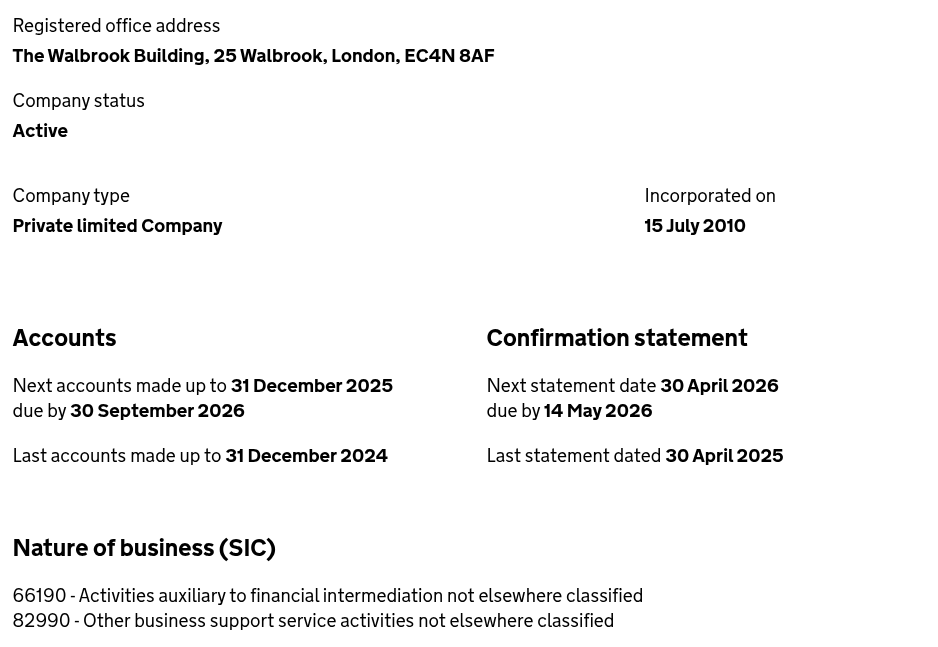Select 'Private limited Company' text

(x=117, y=225)
